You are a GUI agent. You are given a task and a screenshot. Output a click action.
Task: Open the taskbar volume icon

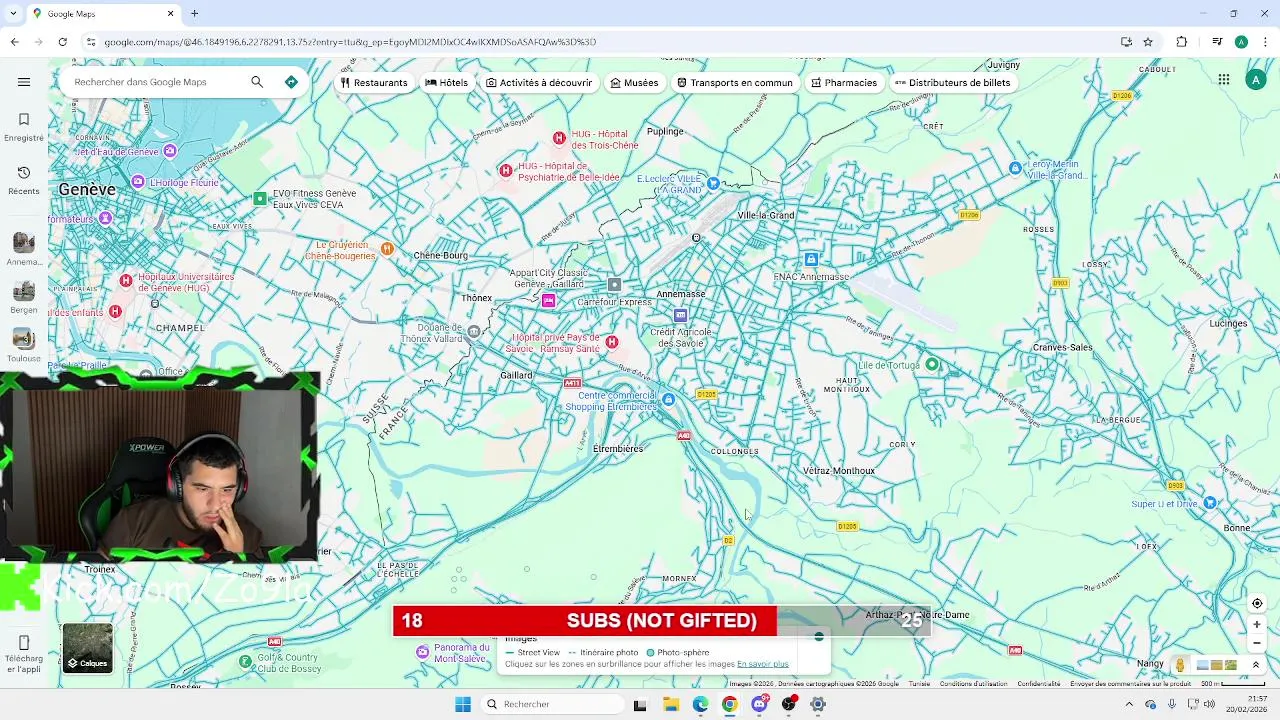click(x=1209, y=704)
